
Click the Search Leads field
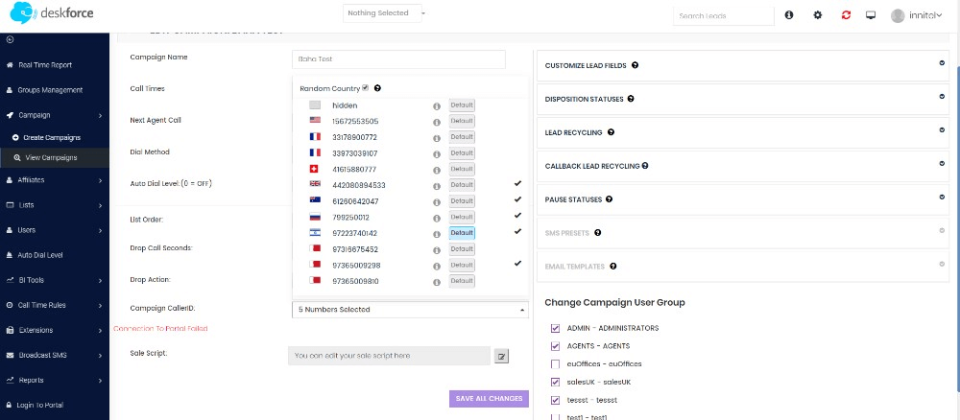click(x=724, y=16)
